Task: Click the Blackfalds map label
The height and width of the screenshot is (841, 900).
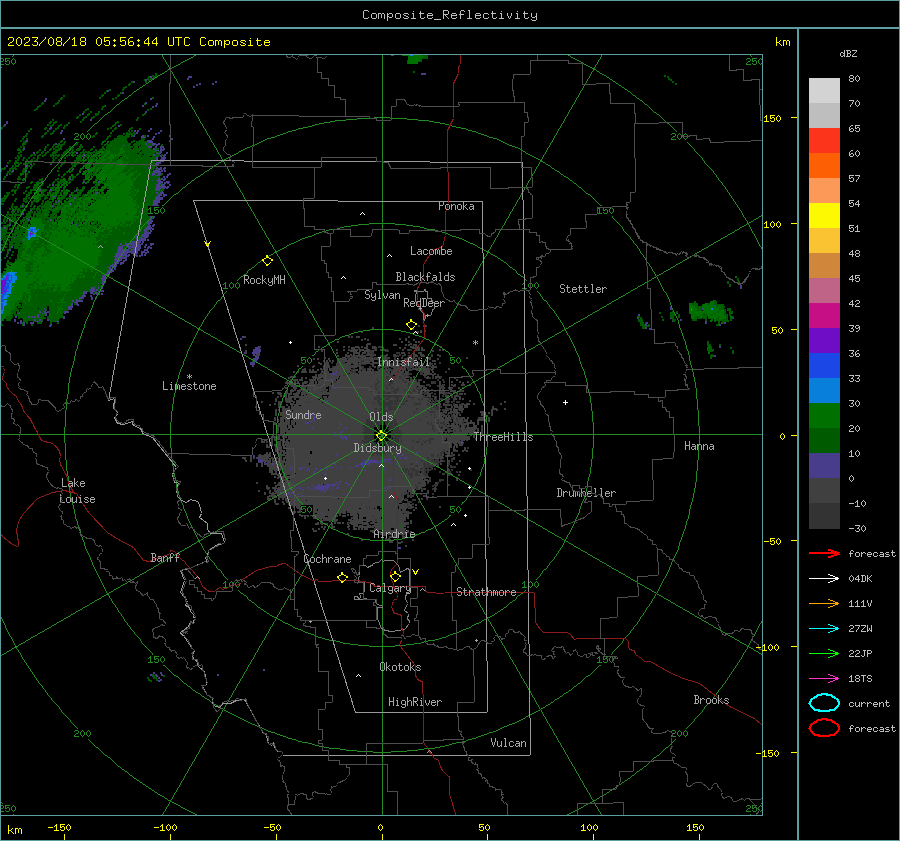Action: pos(425,277)
